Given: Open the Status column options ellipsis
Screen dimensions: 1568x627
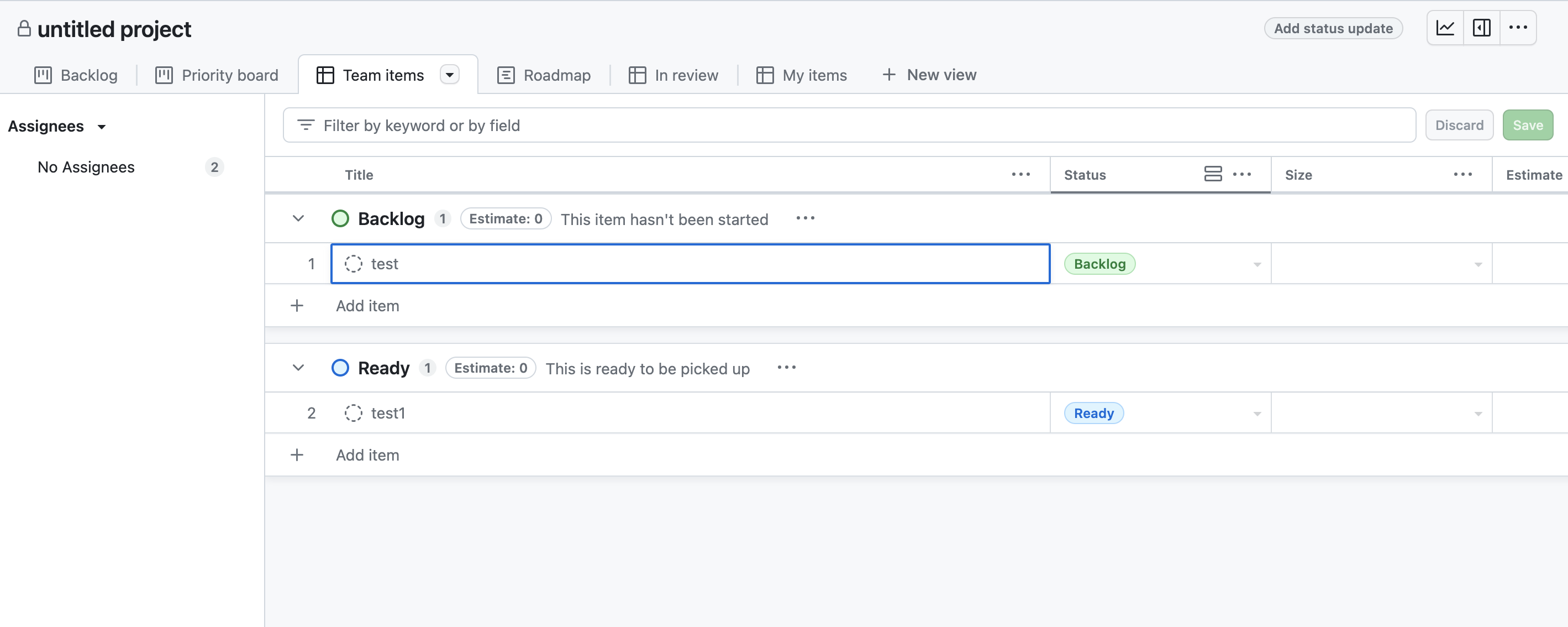Looking at the screenshot, I should click(1243, 174).
